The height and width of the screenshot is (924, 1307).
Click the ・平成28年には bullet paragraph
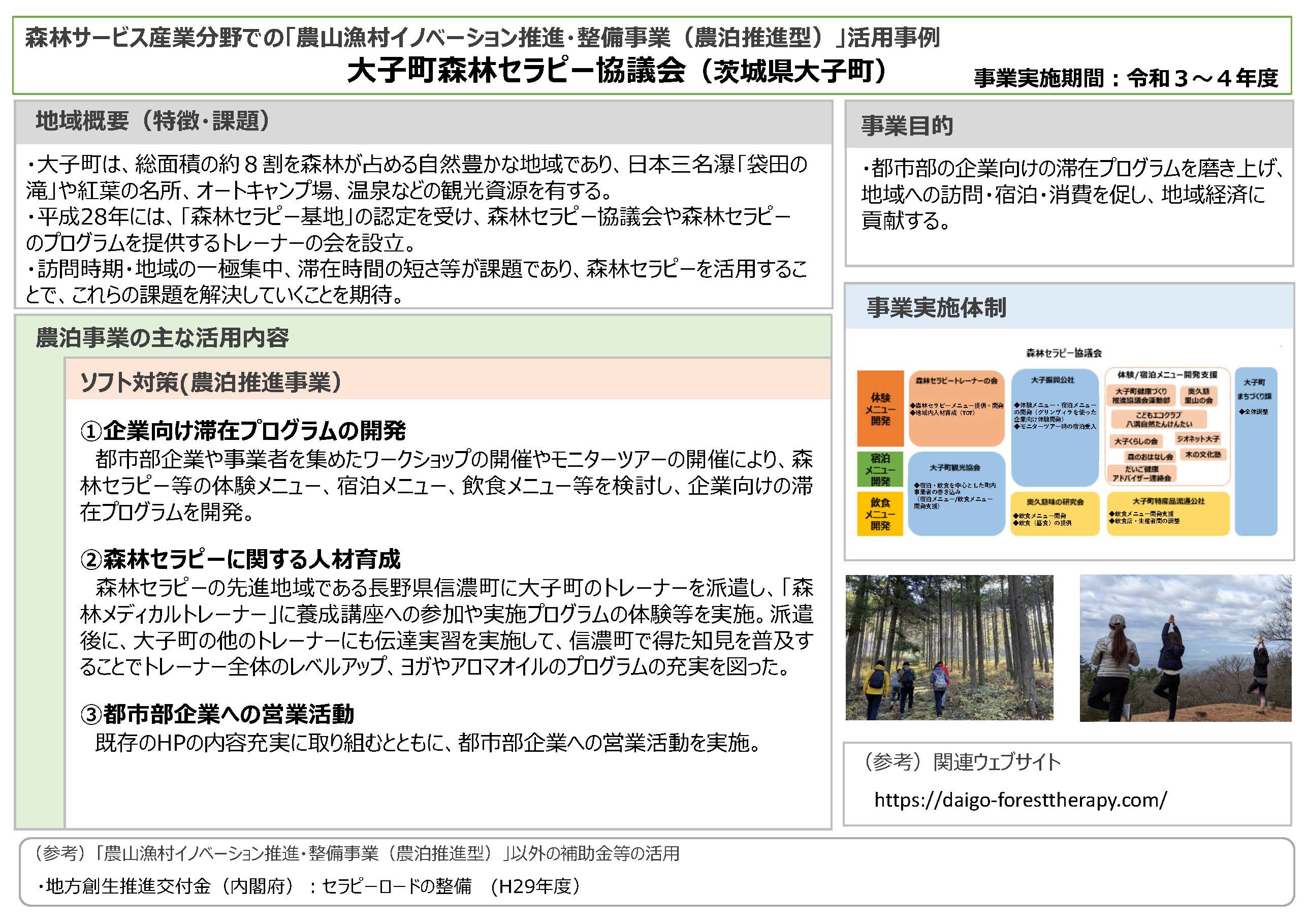coord(408,230)
